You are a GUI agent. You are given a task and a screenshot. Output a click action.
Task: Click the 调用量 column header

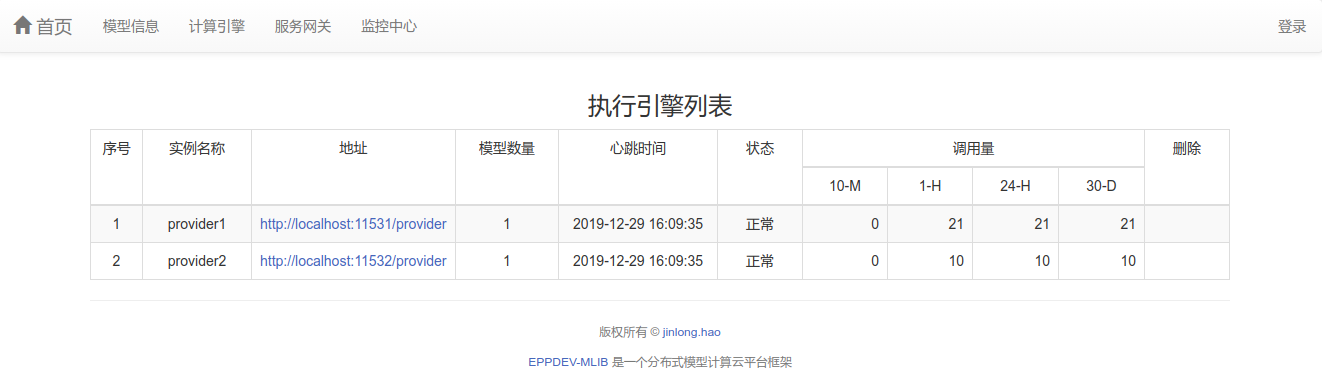[973, 148]
